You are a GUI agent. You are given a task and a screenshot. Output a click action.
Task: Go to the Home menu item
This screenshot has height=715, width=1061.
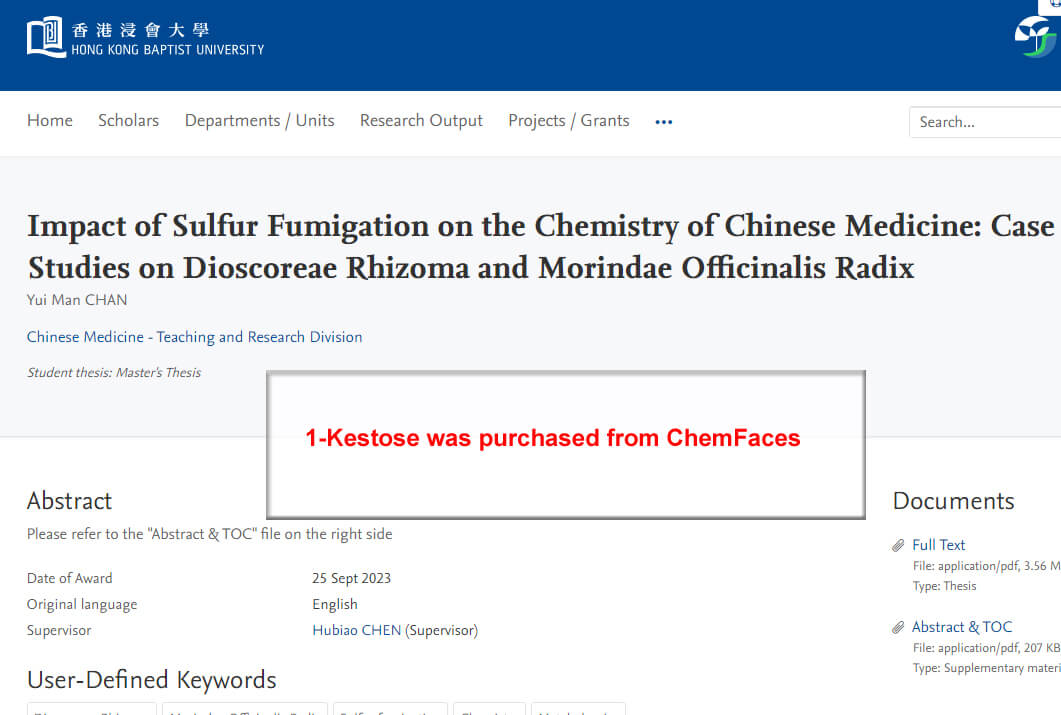[50, 120]
